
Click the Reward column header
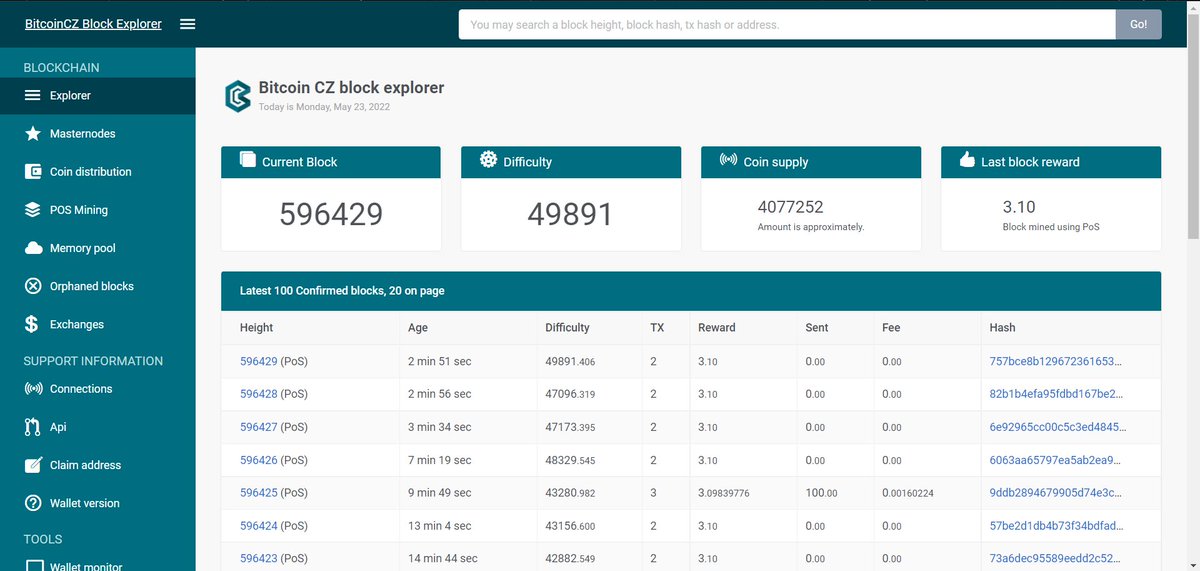[716, 328]
